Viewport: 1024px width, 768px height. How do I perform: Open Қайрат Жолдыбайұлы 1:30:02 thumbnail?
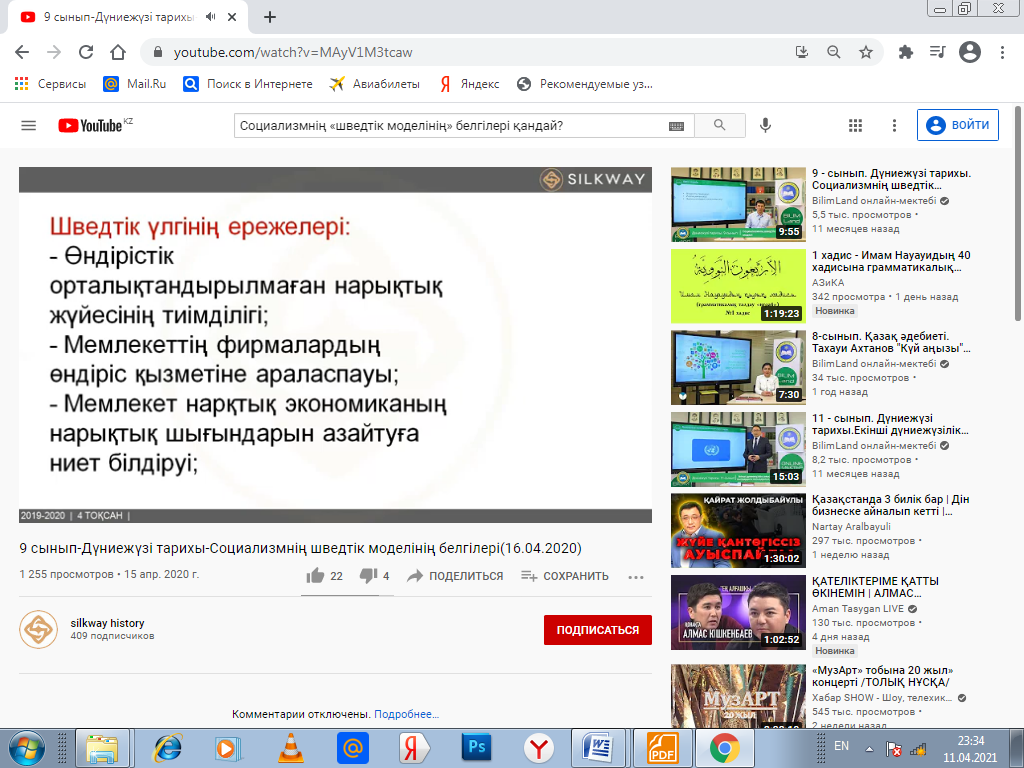tap(739, 530)
